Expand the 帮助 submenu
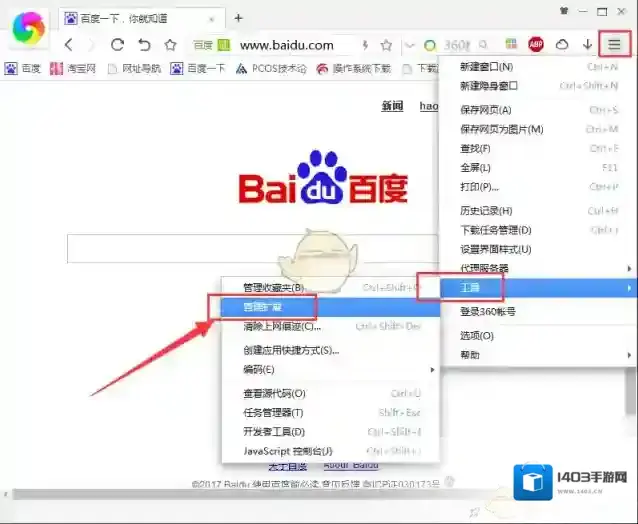 [538, 355]
